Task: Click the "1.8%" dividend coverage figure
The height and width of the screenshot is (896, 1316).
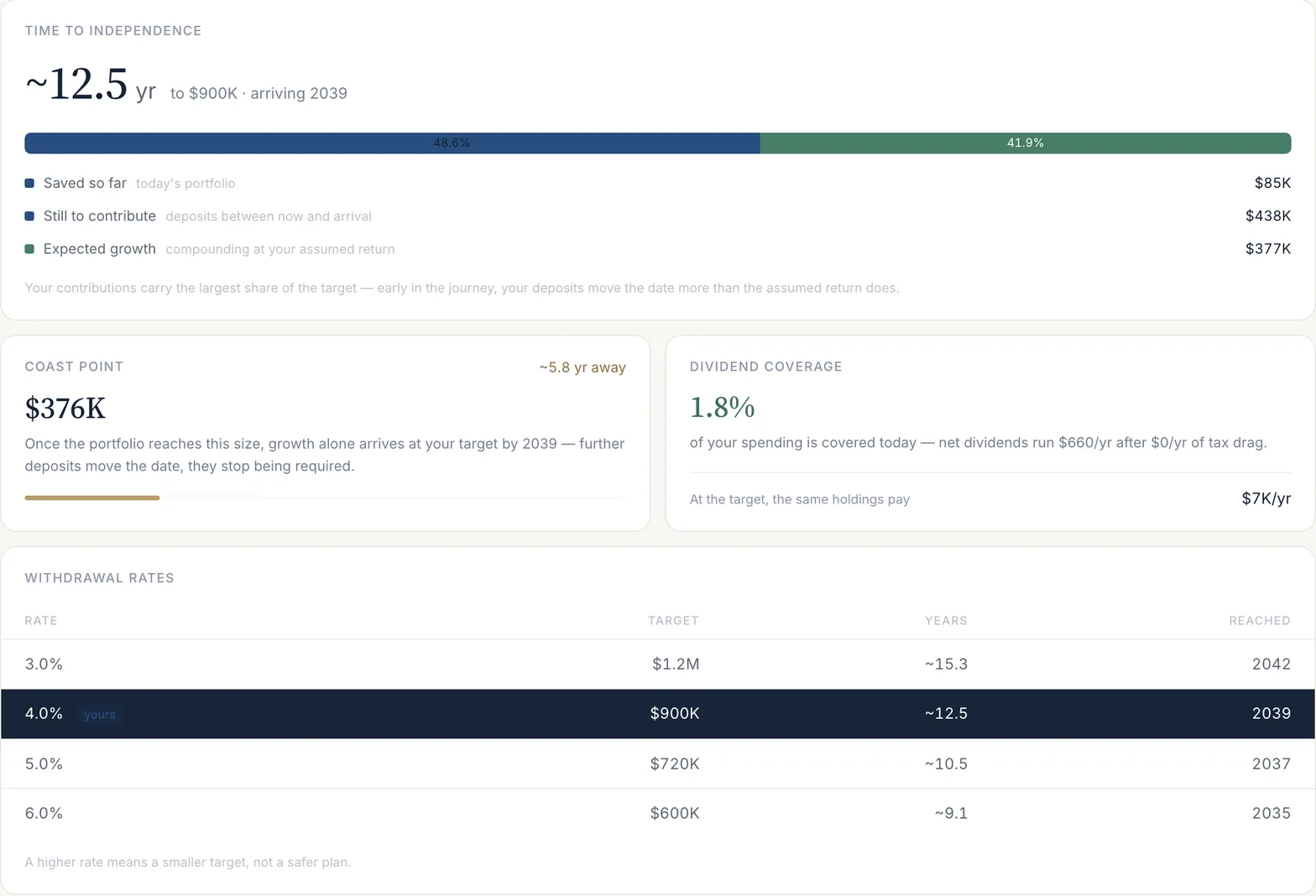Action: click(x=723, y=407)
